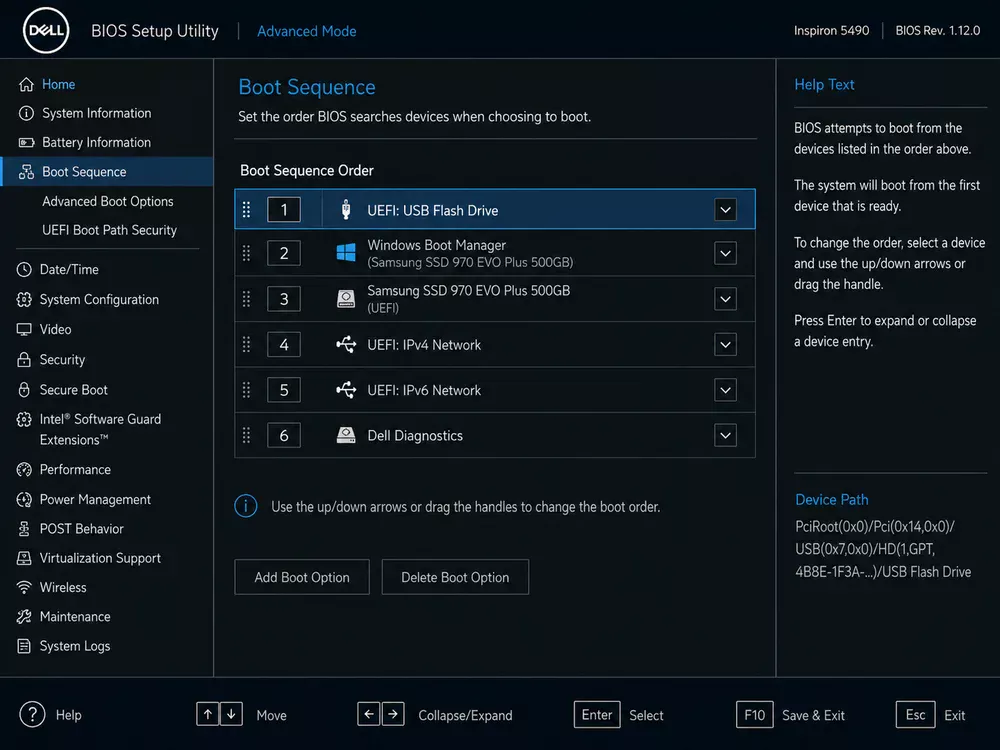Viewport: 1000px width, 750px height.
Task: Click the order number 2 box
Action: 284,253
